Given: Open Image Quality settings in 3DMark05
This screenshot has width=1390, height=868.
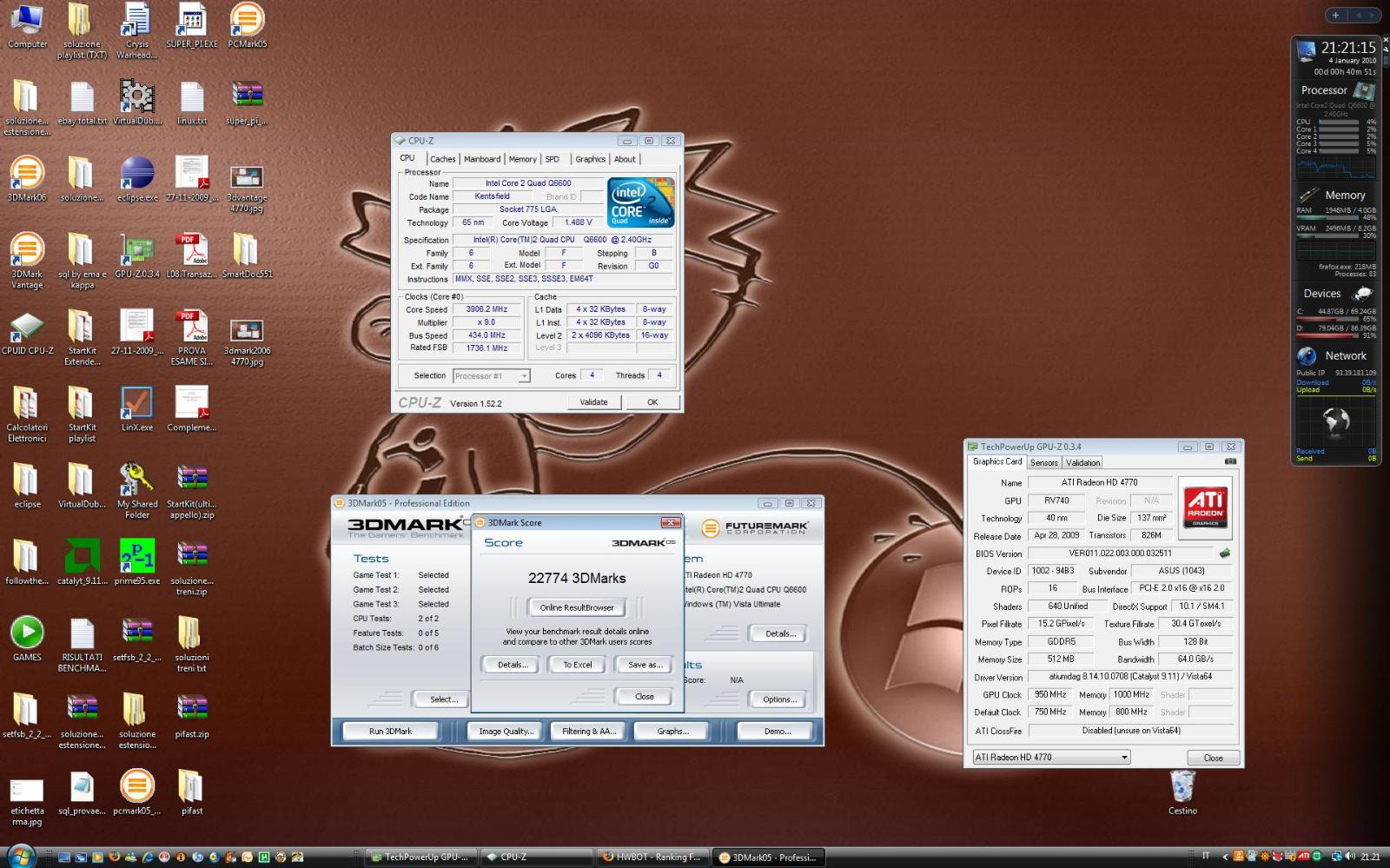Looking at the screenshot, I should pos(506,732).
